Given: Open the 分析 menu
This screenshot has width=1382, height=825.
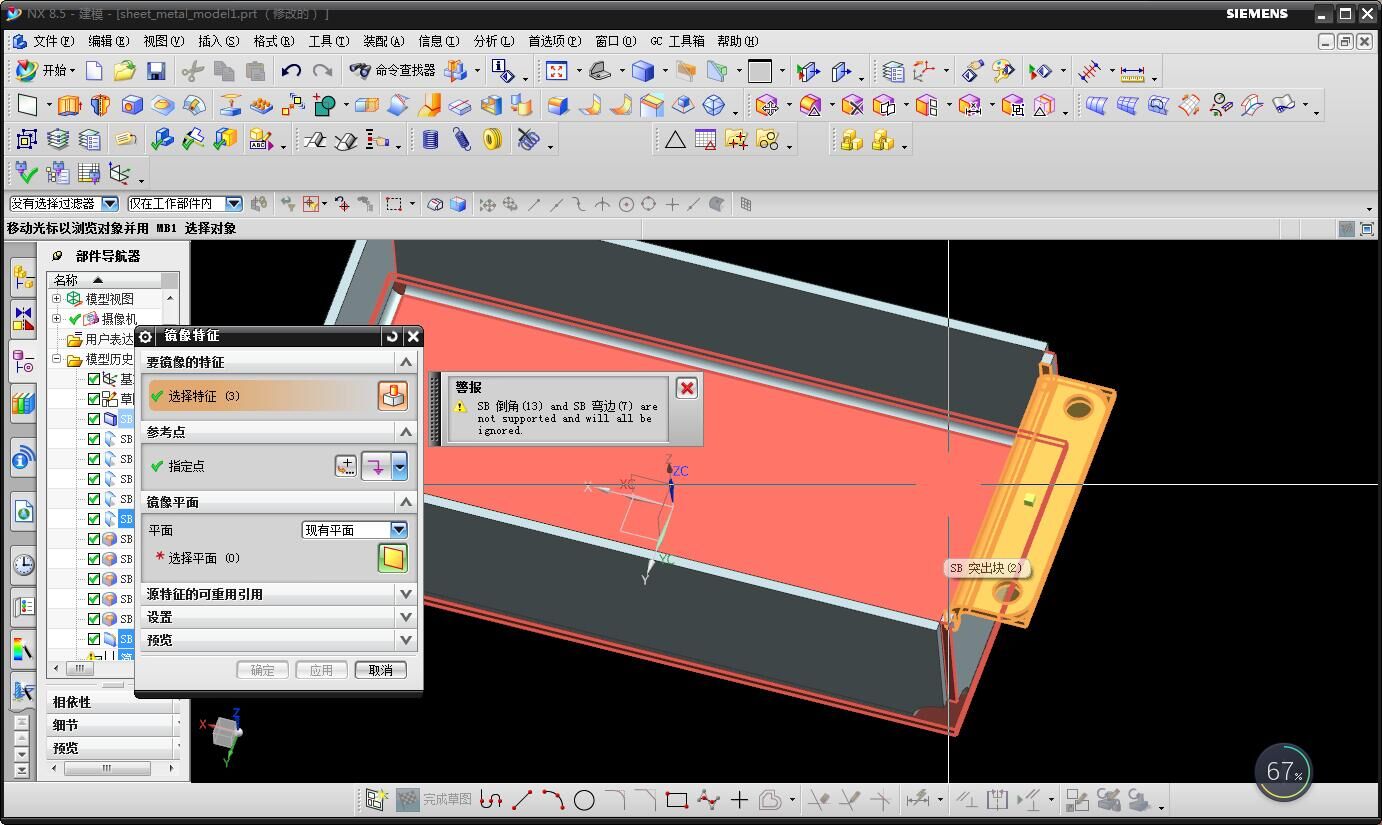Looking at the screenshot, I should pos(493,41).
